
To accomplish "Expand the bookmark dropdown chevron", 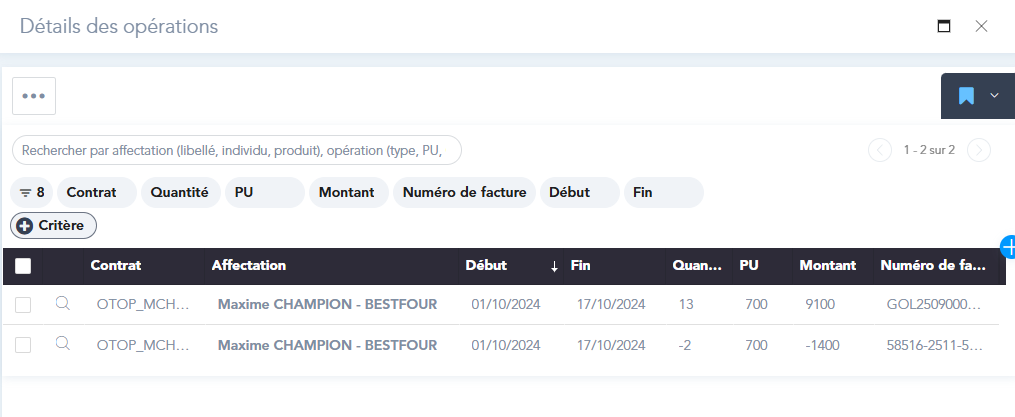I will coord(994,96).
